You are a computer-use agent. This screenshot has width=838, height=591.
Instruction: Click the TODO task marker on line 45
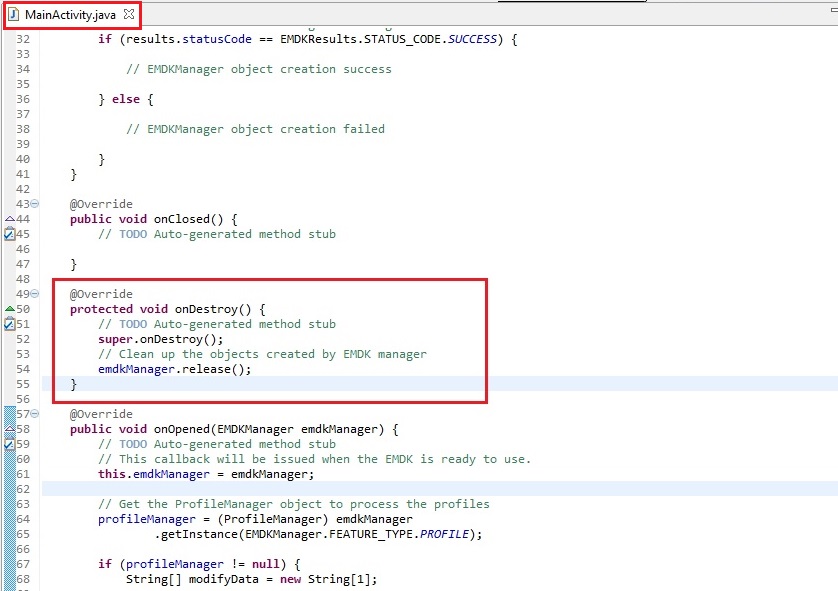(9, 234)
